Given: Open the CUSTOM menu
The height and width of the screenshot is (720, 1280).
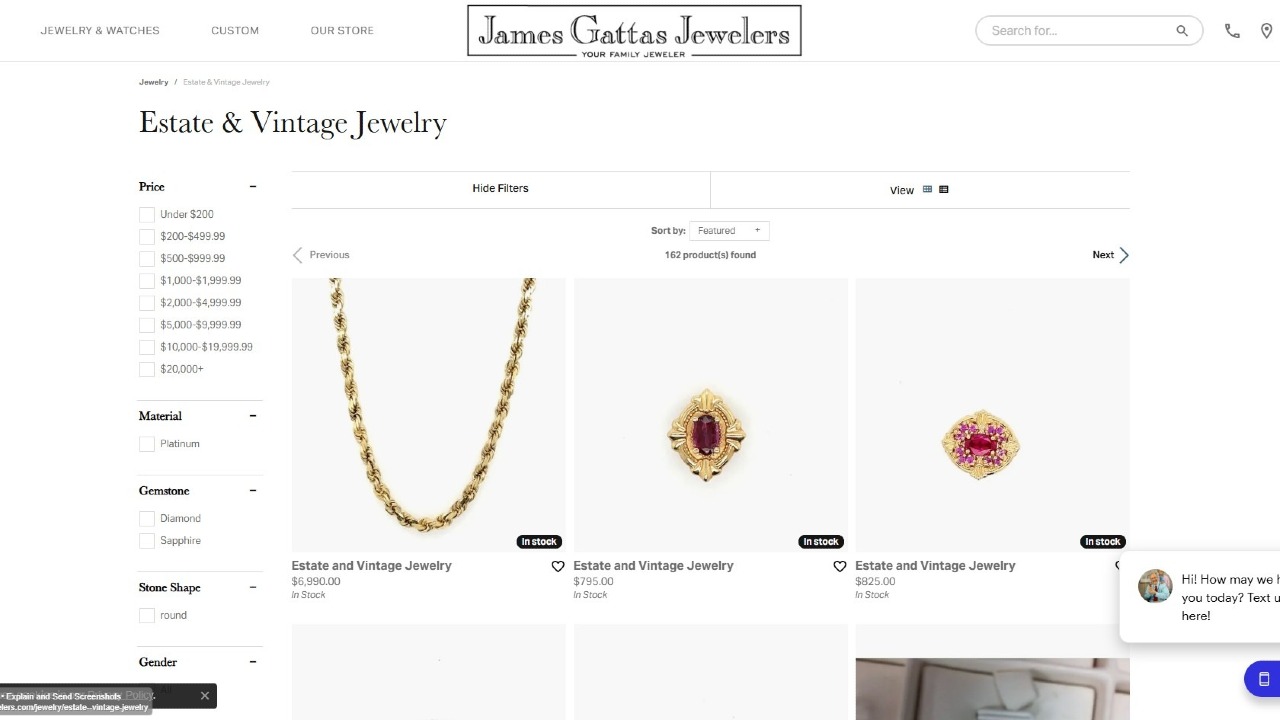Looking at the screenshot, I should (235, 30).
